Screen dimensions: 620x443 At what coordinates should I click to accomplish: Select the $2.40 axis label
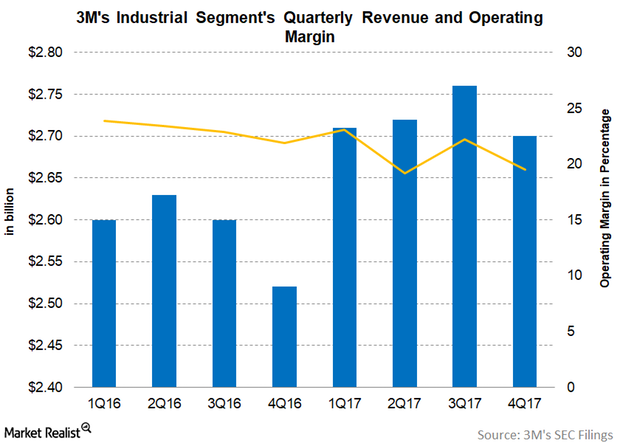45,387
